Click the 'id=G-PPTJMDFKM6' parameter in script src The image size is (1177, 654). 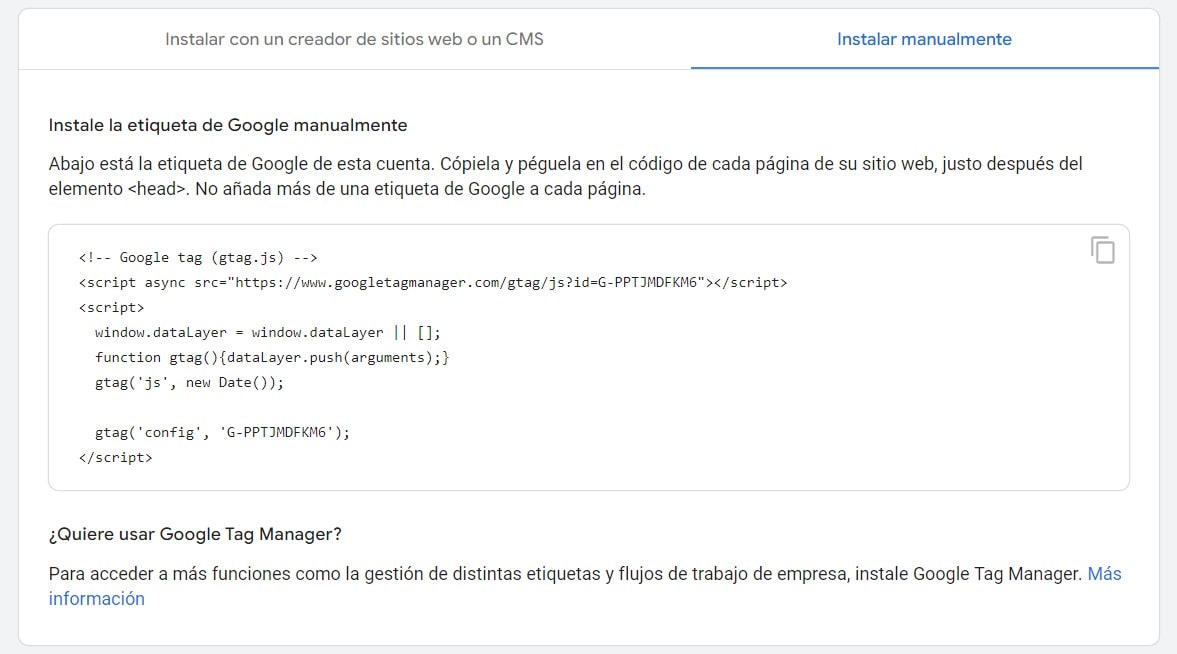tap(639, 282)
